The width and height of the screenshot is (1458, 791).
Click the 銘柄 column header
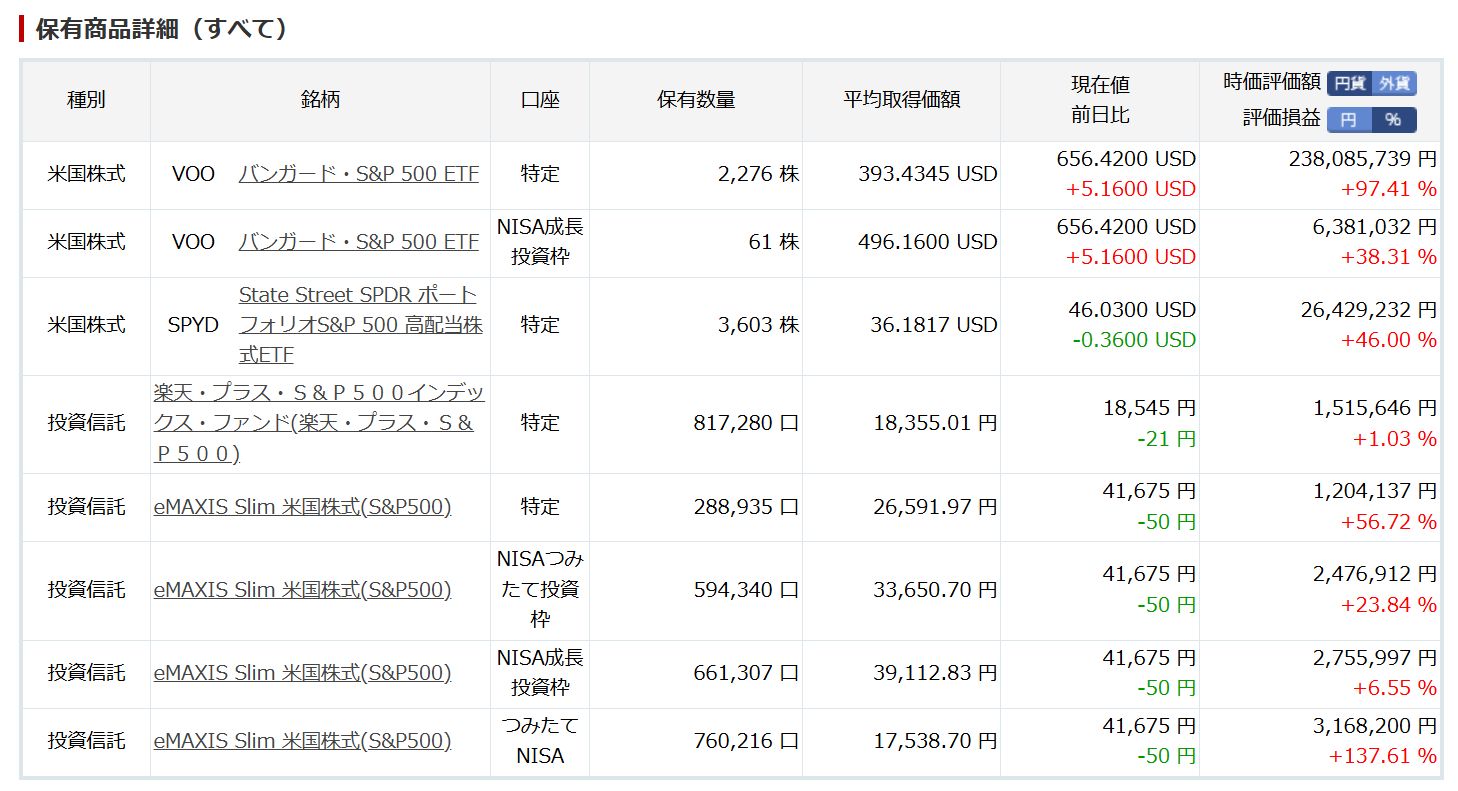coord(320,100)
